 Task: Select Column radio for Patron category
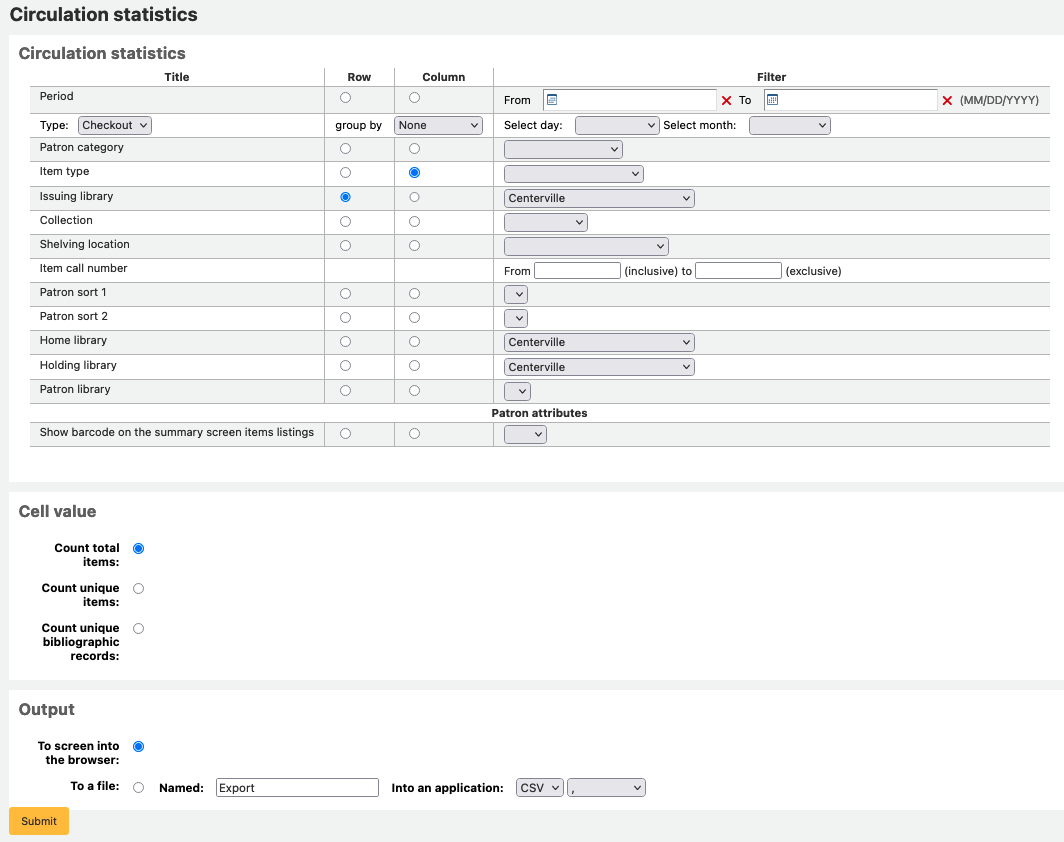(414, 148)
